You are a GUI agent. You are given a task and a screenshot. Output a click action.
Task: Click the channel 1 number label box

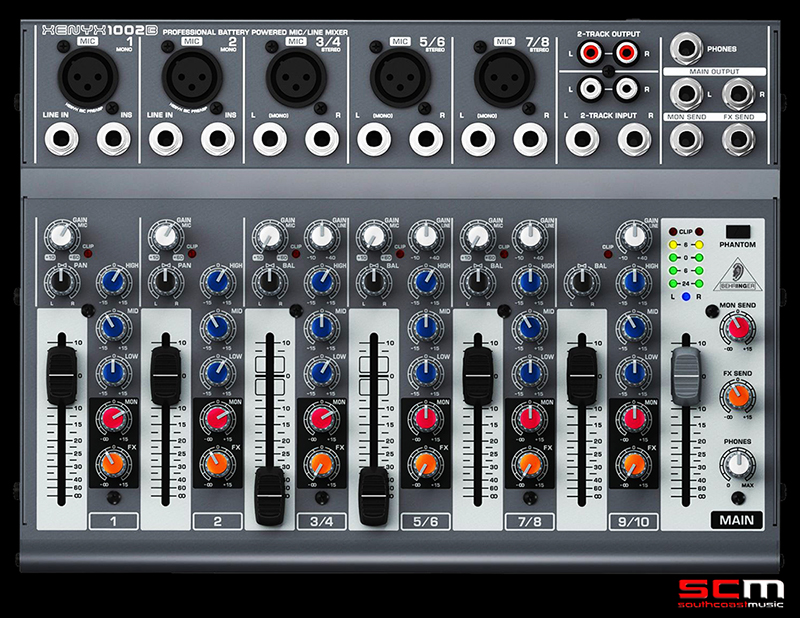[x=113, y=521]
